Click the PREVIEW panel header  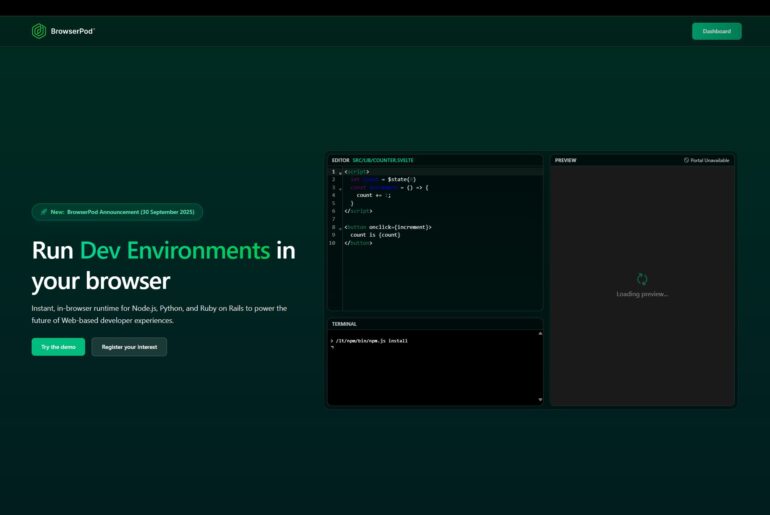point(565,160)
